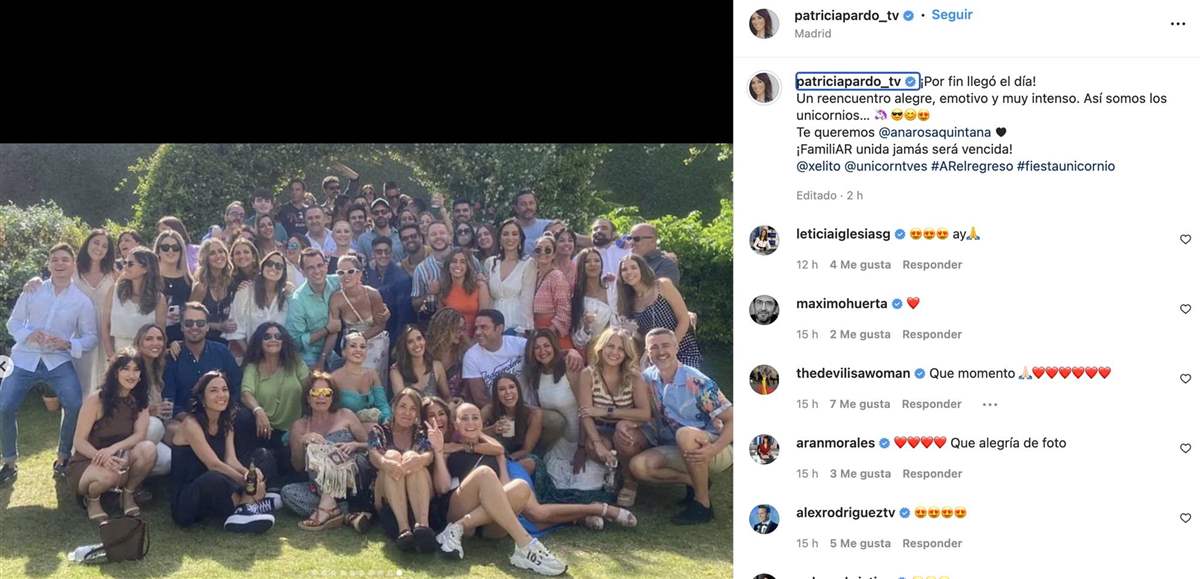
Task: Like leticiaiglesiasg's comment with heart icon
Action: pyautogui.click(x=1185, y=239)
